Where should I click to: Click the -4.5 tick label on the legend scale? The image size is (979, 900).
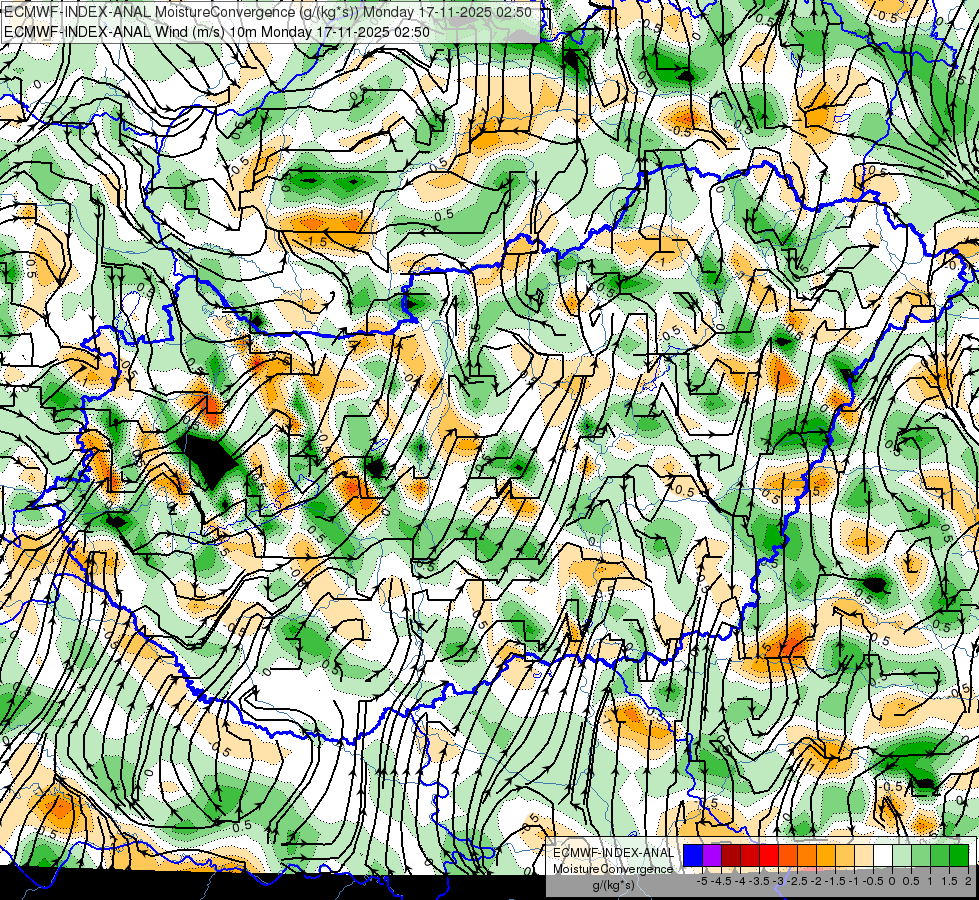click(x=721, y=881)
